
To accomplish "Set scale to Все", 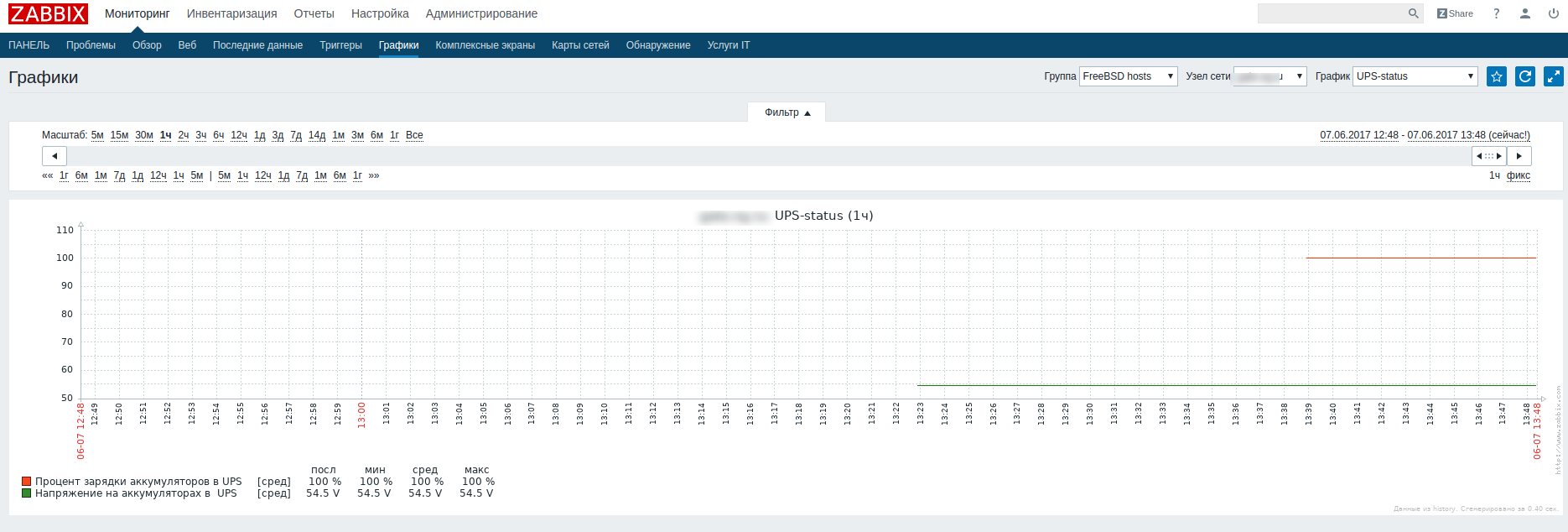I will (414, 135).
